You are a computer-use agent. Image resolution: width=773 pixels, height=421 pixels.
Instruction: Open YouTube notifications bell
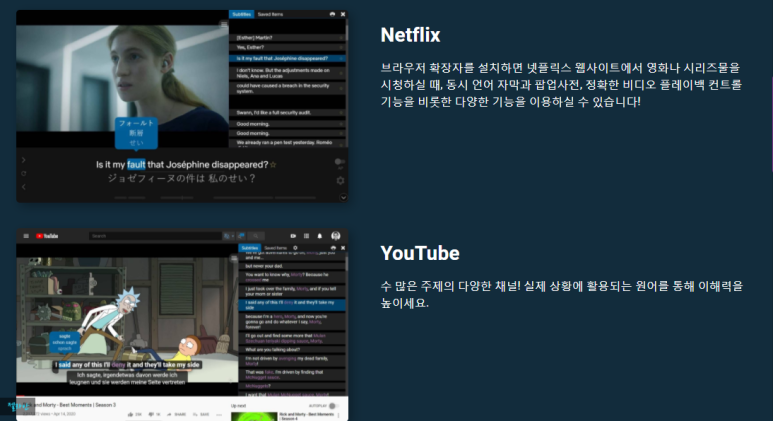point(319,236)
